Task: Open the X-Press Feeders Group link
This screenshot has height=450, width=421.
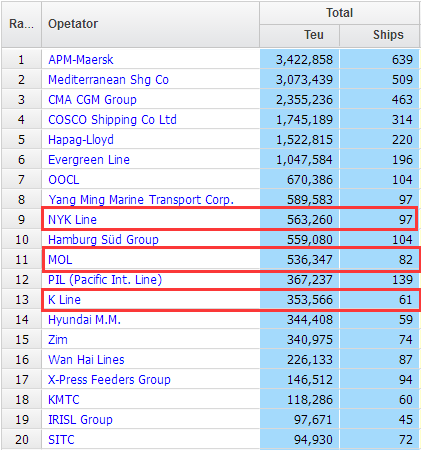Action: 109,380
